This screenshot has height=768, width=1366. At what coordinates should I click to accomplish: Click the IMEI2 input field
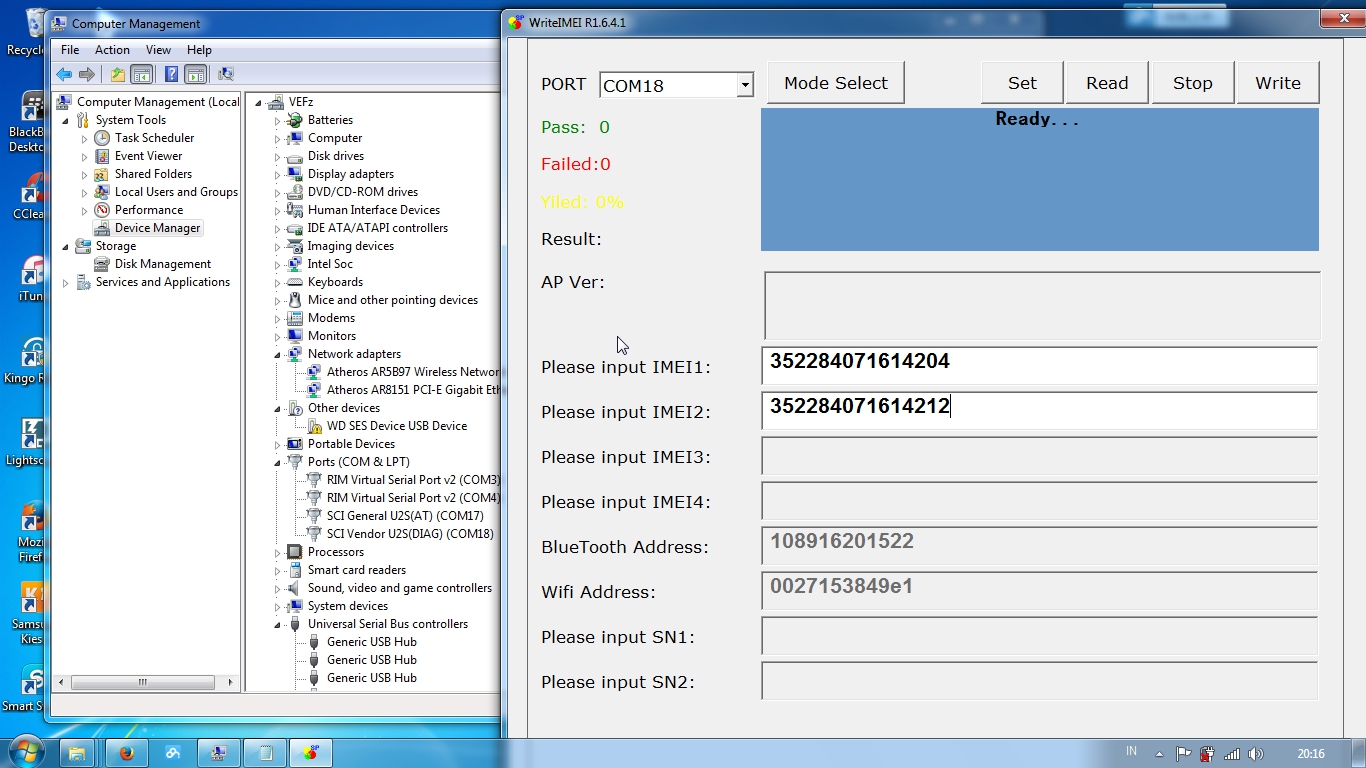(x=1040, y=410)
